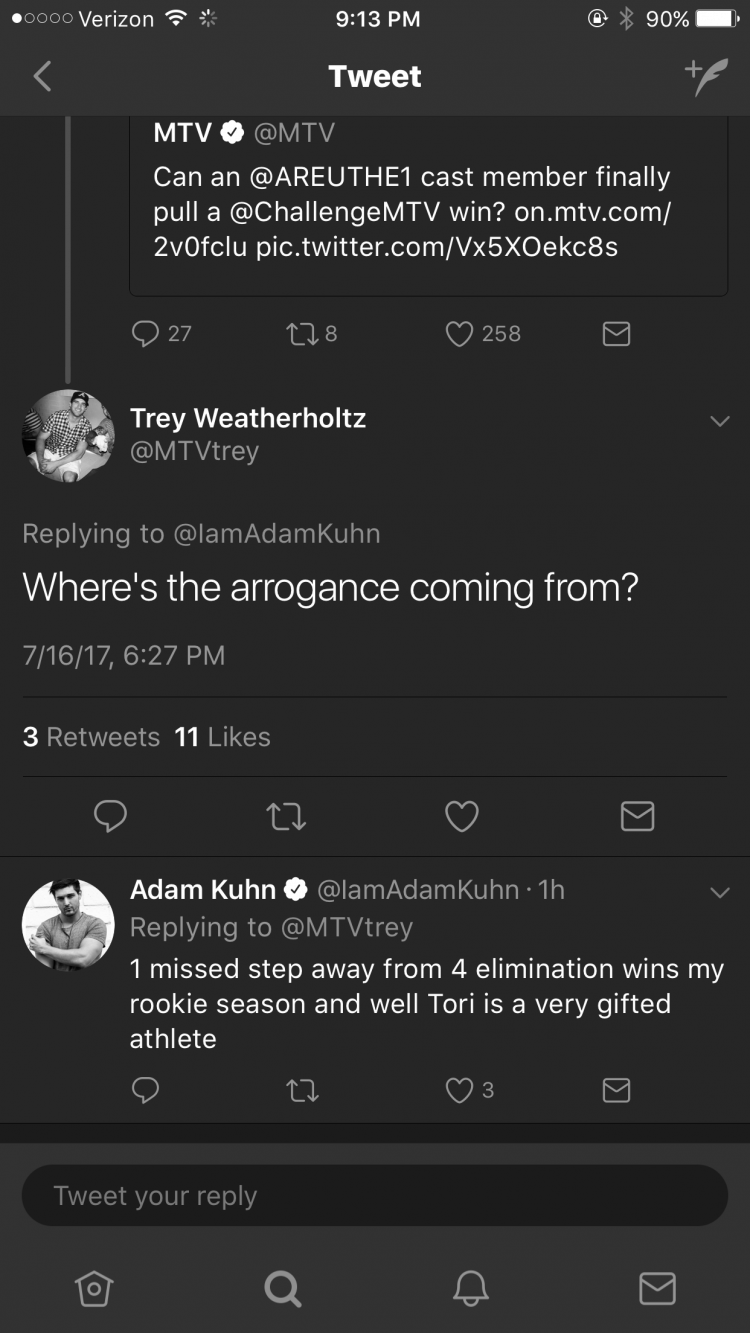Open the menu chevron on Trey's tweet

click(x=719, y=422)
